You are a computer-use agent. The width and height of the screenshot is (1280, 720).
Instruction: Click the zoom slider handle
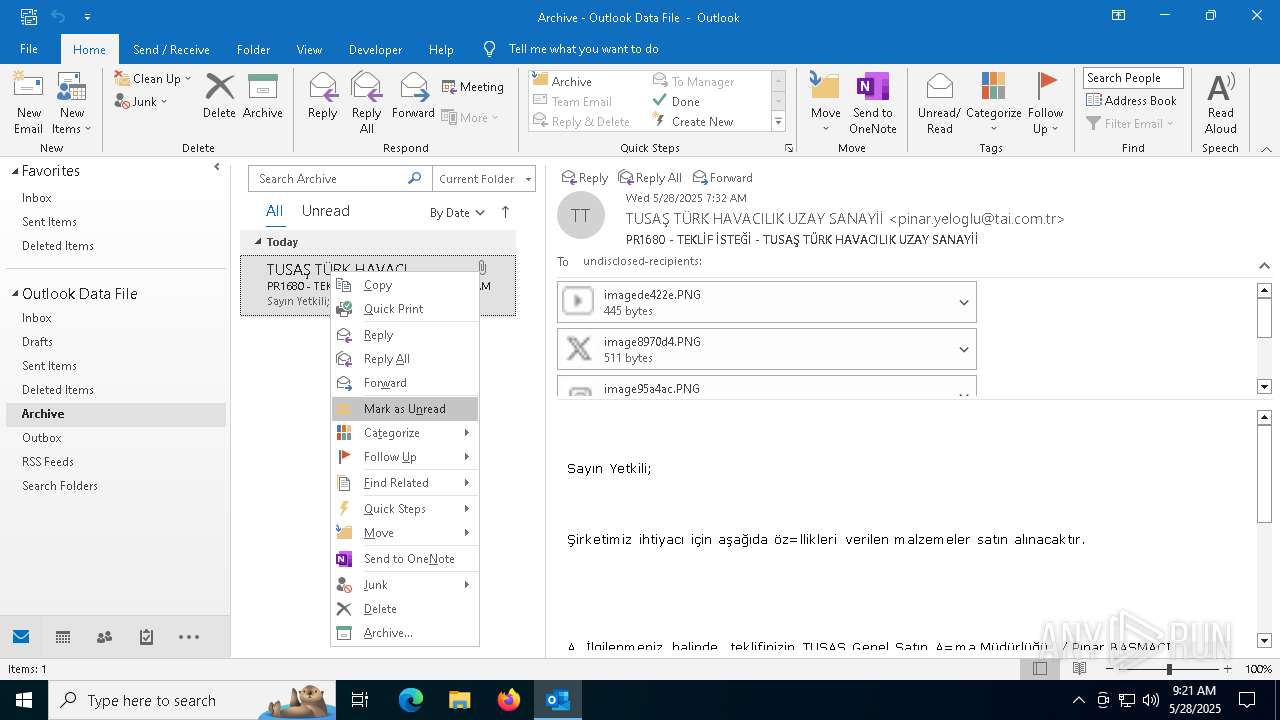(1169, 669)
